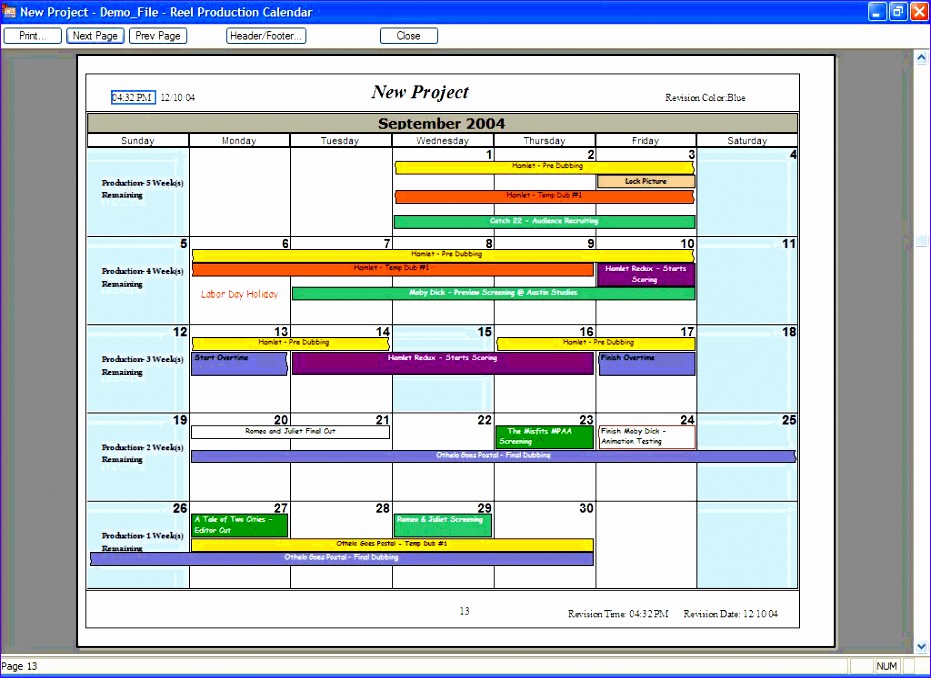The height and width of the screenshot is (678, 931).
Task: Close the window with X button
Action: 918,11
